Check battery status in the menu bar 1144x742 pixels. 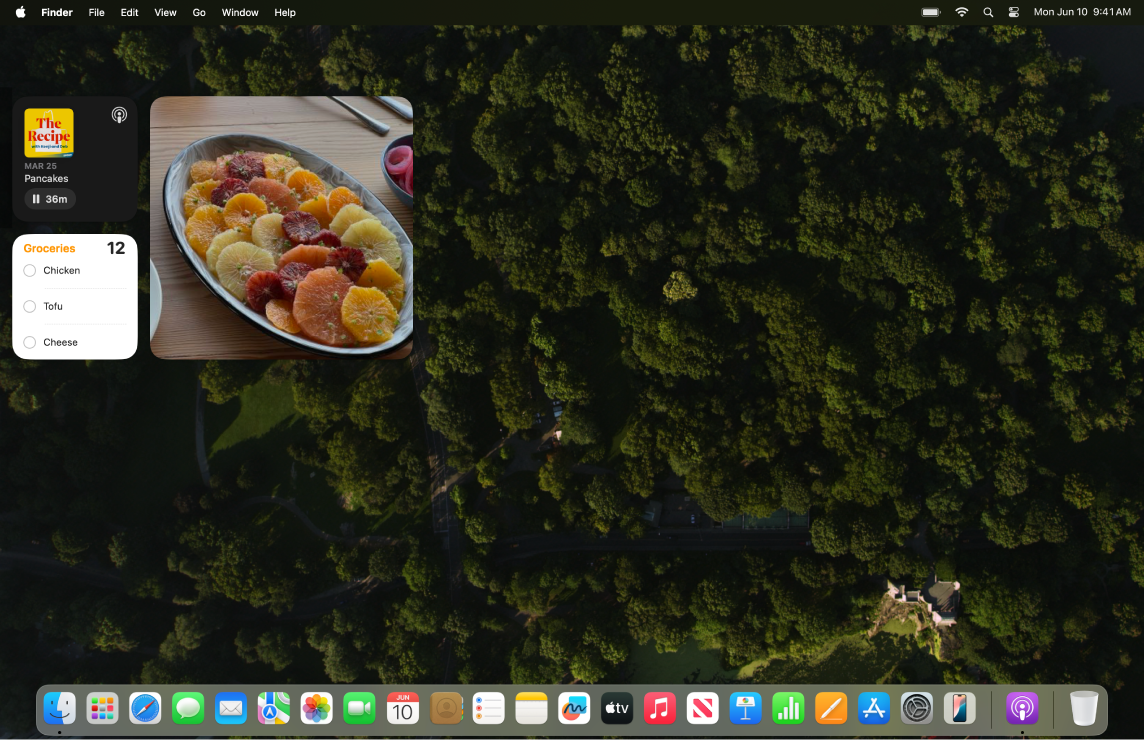[929, 12]
